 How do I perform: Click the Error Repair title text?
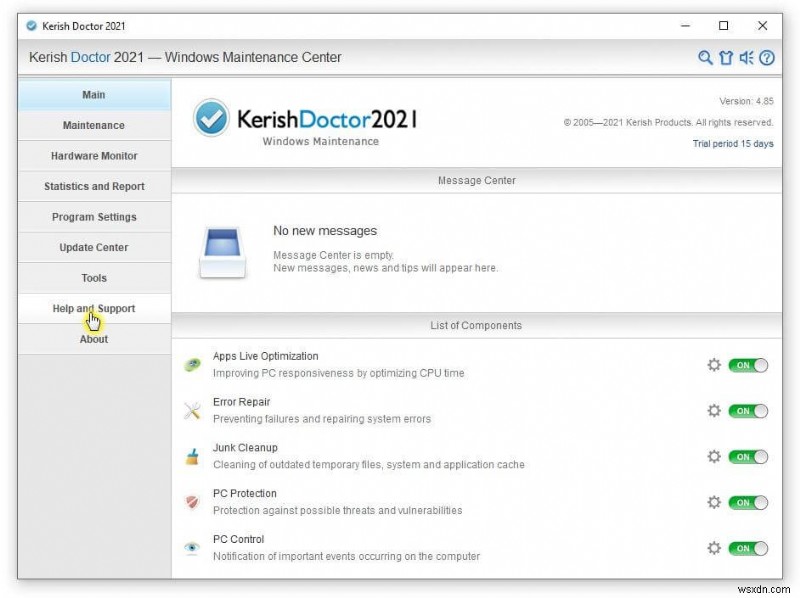coord(241,402)
